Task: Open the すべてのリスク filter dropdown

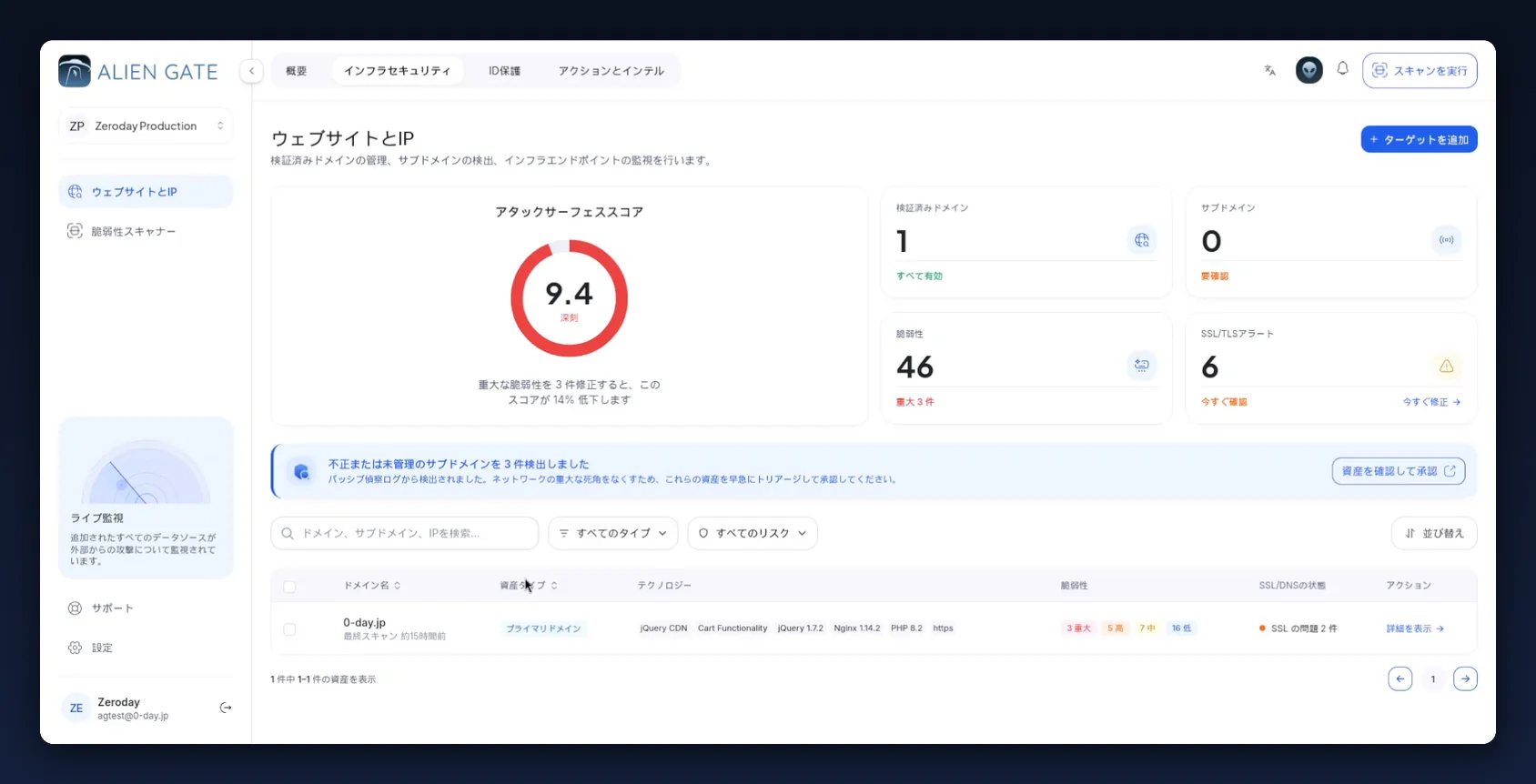Action: [753, 533]
